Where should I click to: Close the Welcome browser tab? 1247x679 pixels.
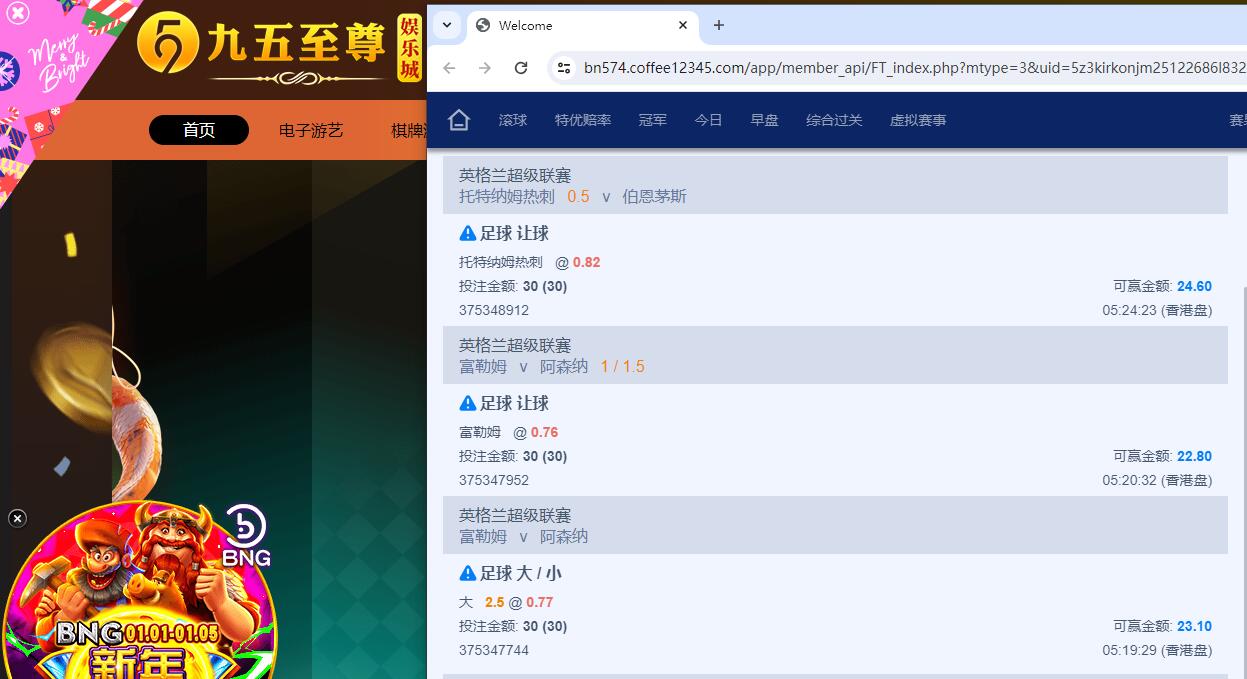coord(683,25)
